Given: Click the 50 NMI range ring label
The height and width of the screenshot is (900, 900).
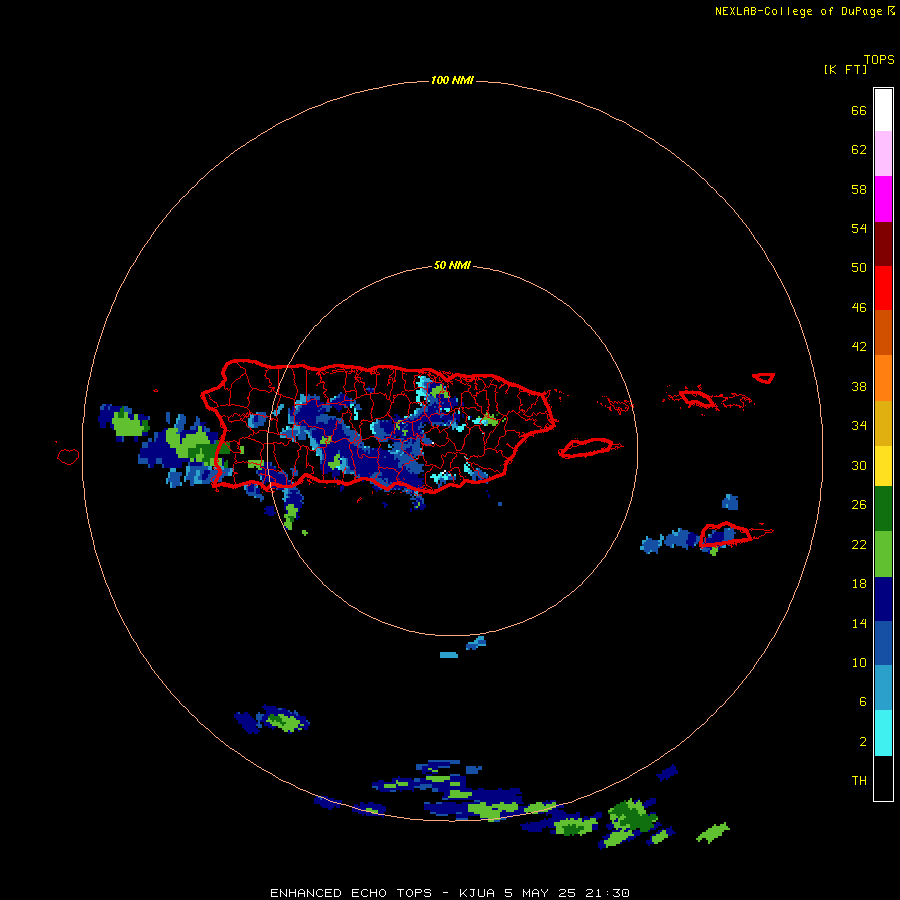Looking at the screenshot, I should click(x=452, y=265).
